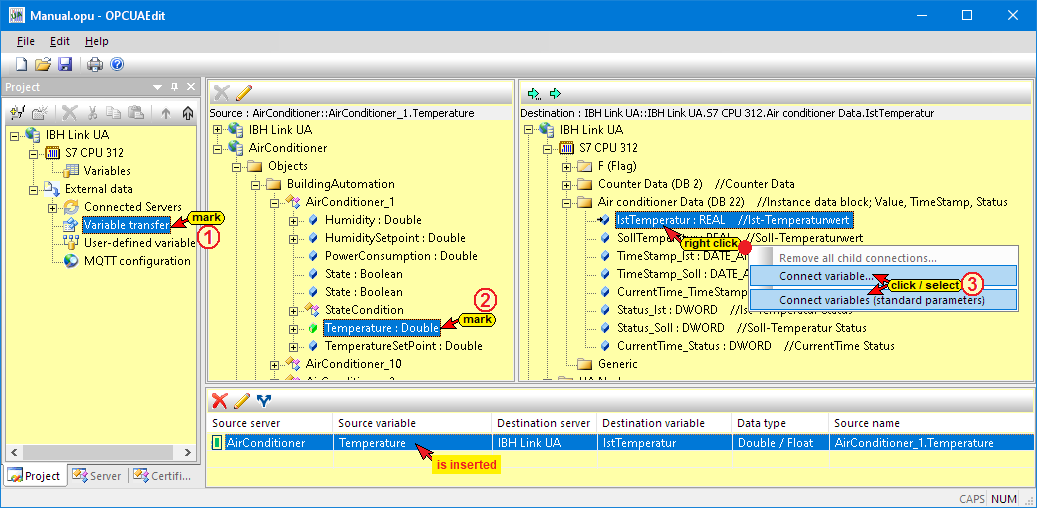1037x508 pixels.
Task: Click the second green arrow icon above Destination
Action: [556, 94]
